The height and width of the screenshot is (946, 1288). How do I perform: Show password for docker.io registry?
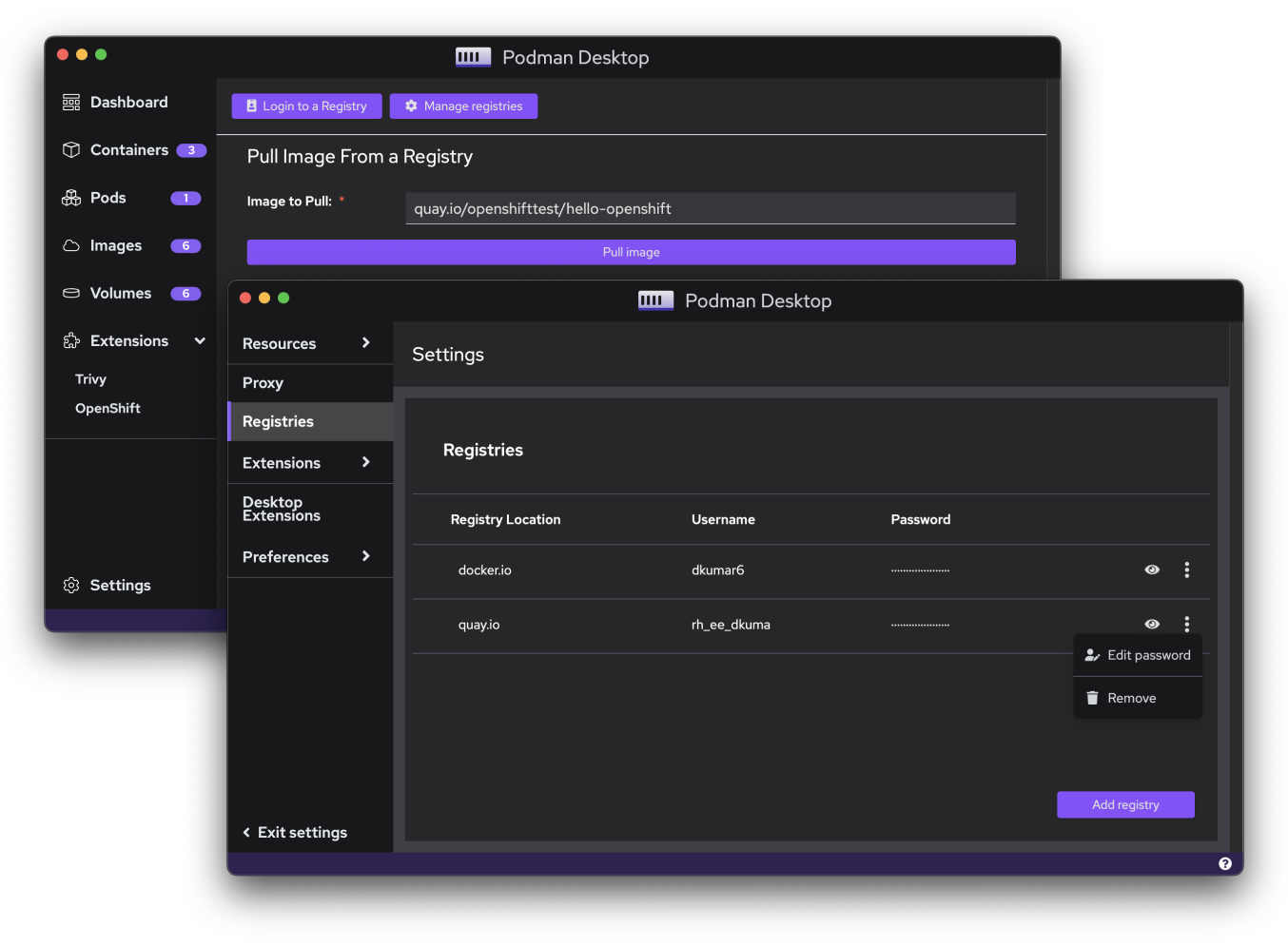[1152, 570]
